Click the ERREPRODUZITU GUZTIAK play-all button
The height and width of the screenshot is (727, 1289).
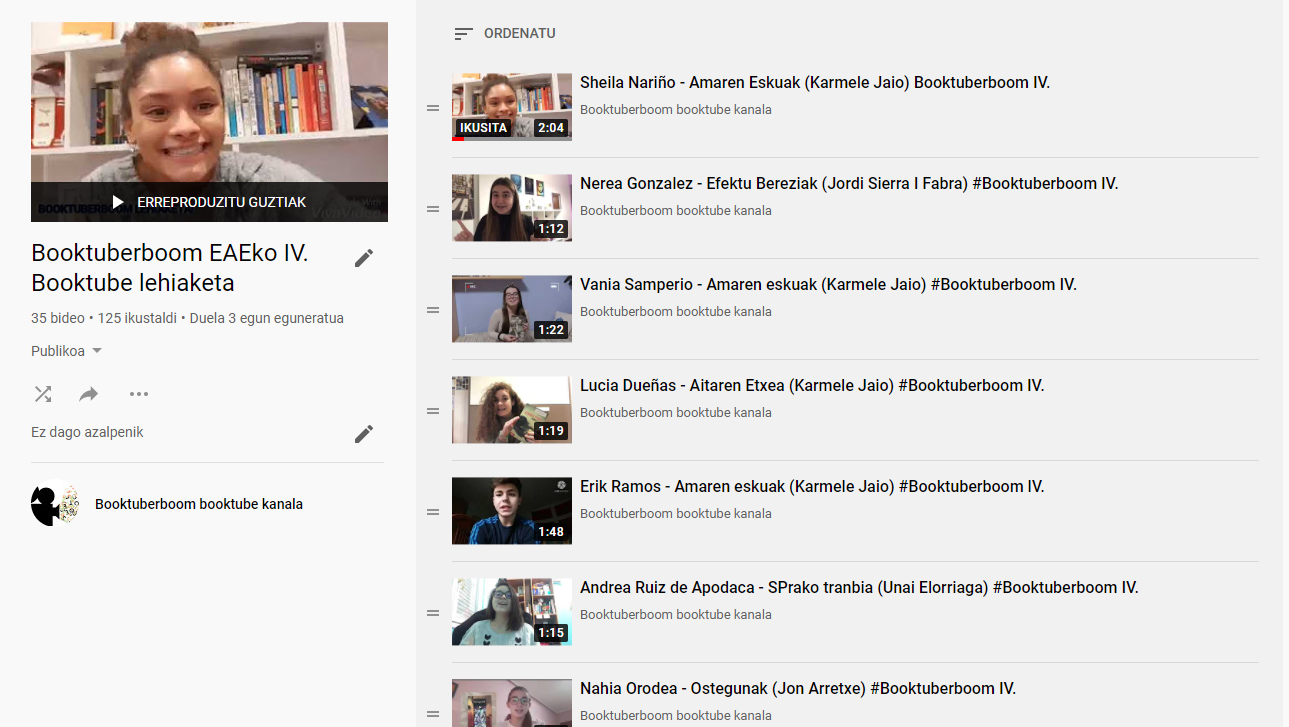(209, 202)
